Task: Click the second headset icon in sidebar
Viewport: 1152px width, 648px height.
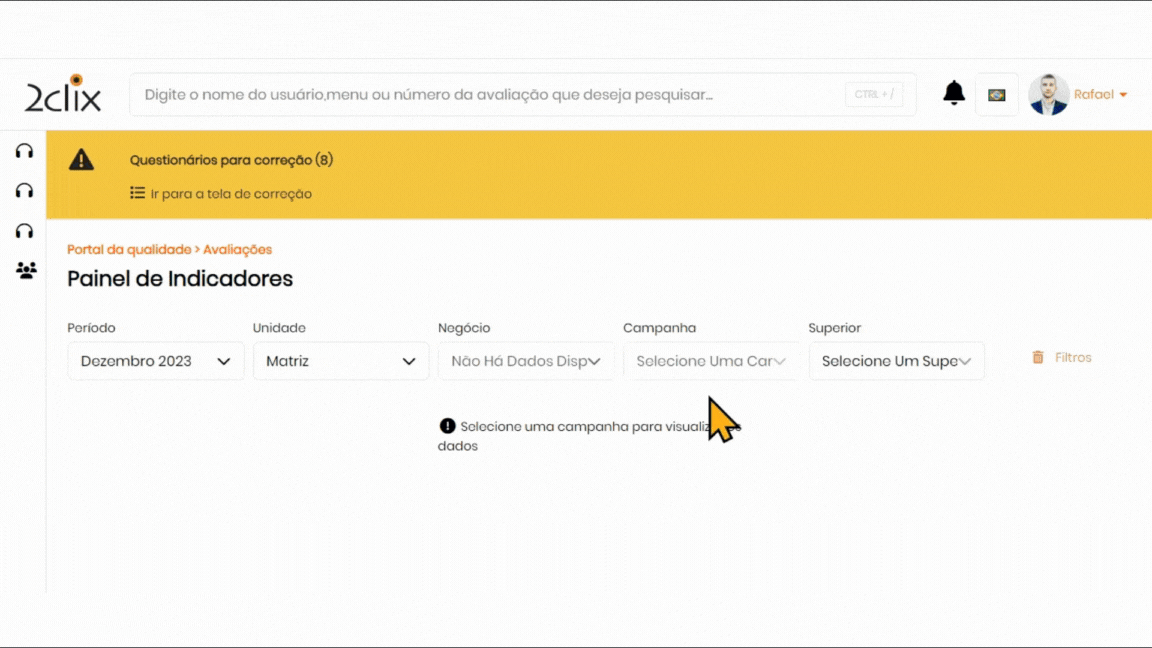Action: pyautogui.click(x=25, y=191)
